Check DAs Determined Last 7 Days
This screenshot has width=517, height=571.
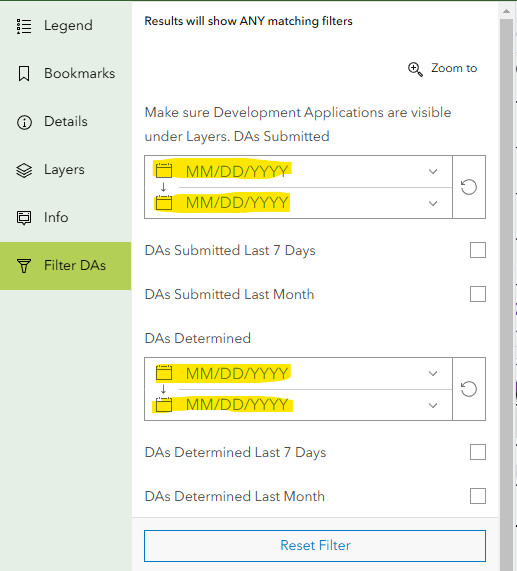[478, 452]
